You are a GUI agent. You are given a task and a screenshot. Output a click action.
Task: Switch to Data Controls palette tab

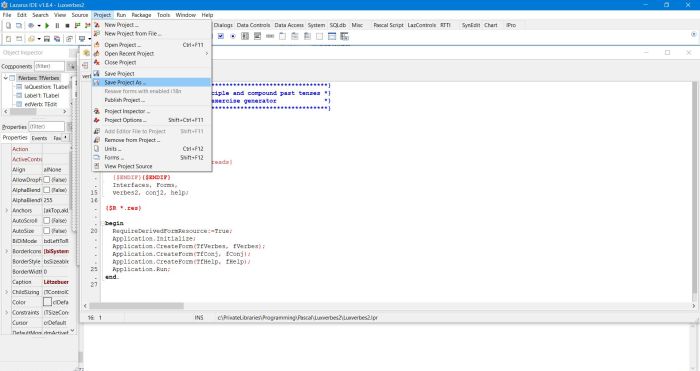(x=253, y=25)
